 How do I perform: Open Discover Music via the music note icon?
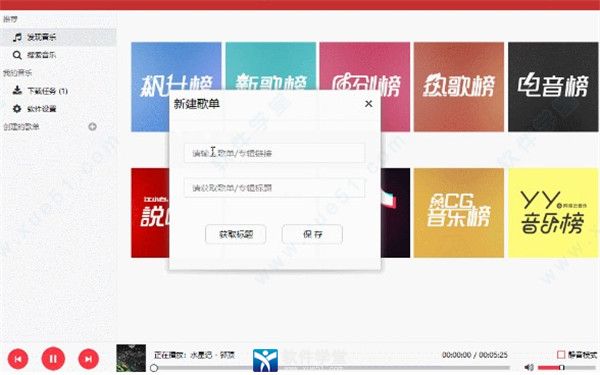coord(17,37)
